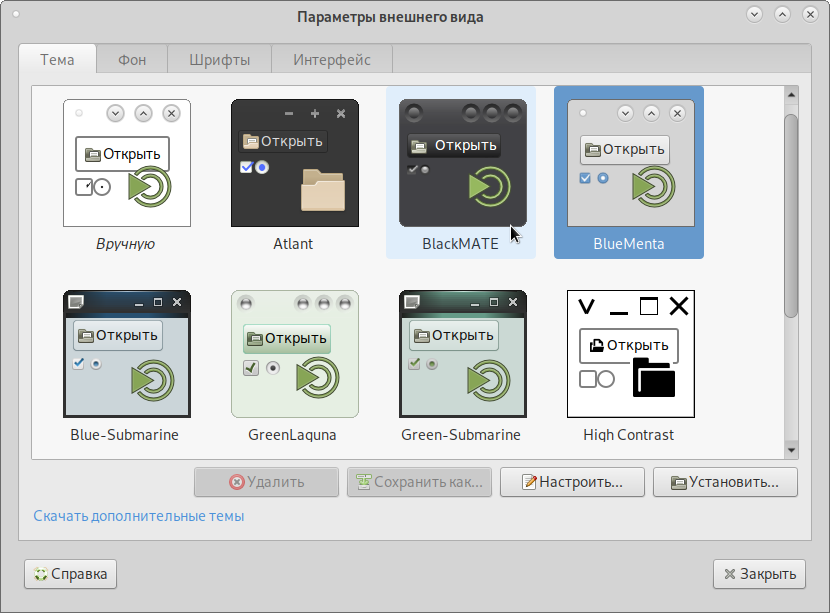Click the Настроить... button
830x613 pixels.
[572, 482]
